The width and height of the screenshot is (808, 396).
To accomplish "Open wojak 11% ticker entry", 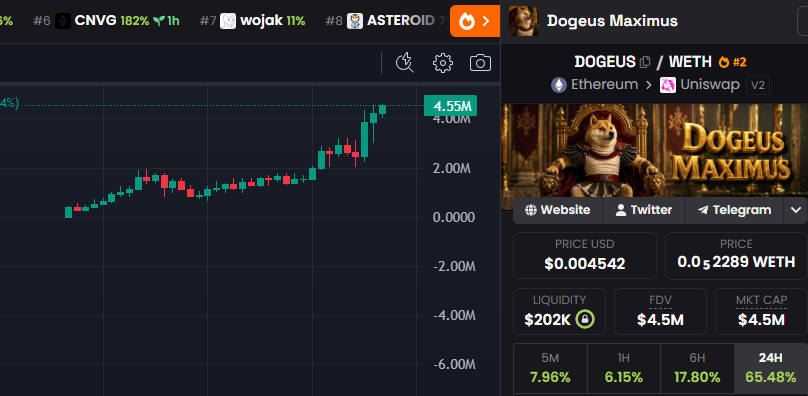I will [x=252, y=21].
